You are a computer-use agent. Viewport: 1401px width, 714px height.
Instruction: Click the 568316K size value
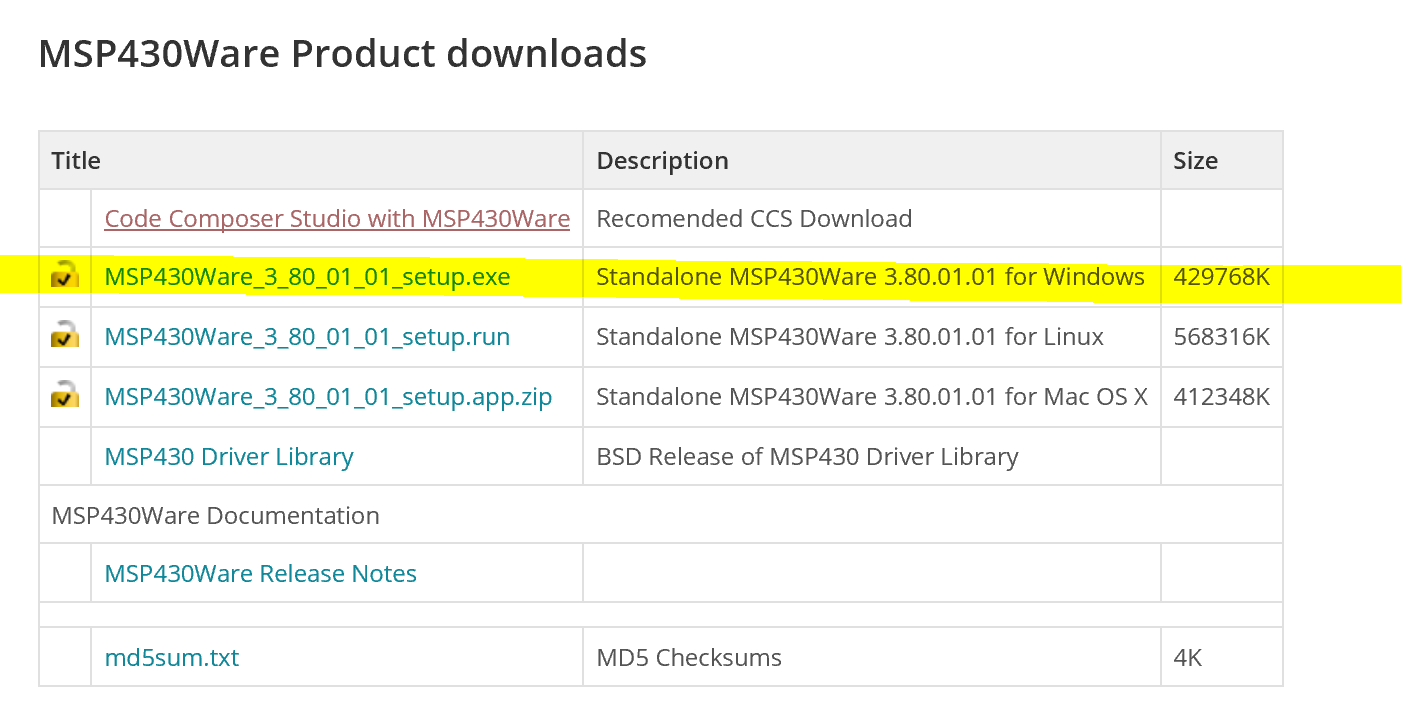pos(1221,337)
